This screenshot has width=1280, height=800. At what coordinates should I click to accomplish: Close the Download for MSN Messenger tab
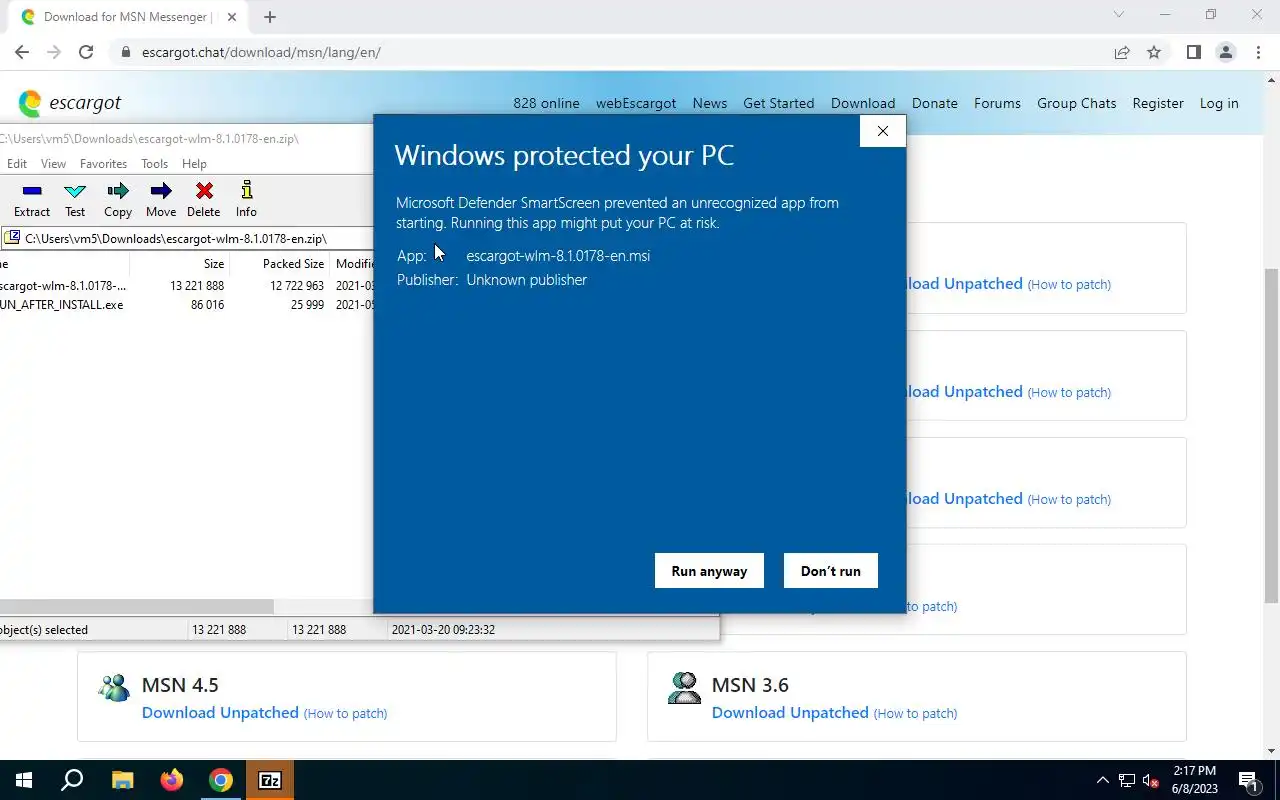[230, 17]
